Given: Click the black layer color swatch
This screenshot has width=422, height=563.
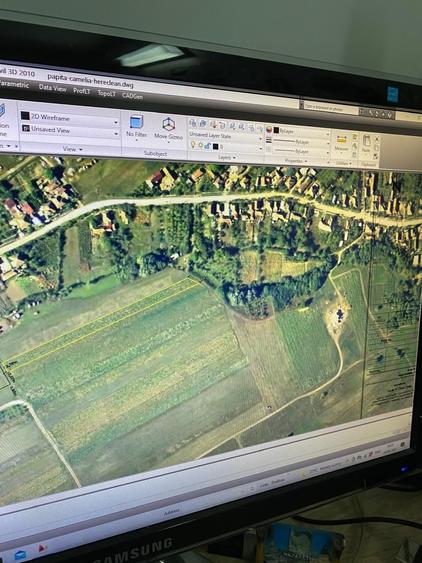Looking at the screenshot, I should [215, 146].
